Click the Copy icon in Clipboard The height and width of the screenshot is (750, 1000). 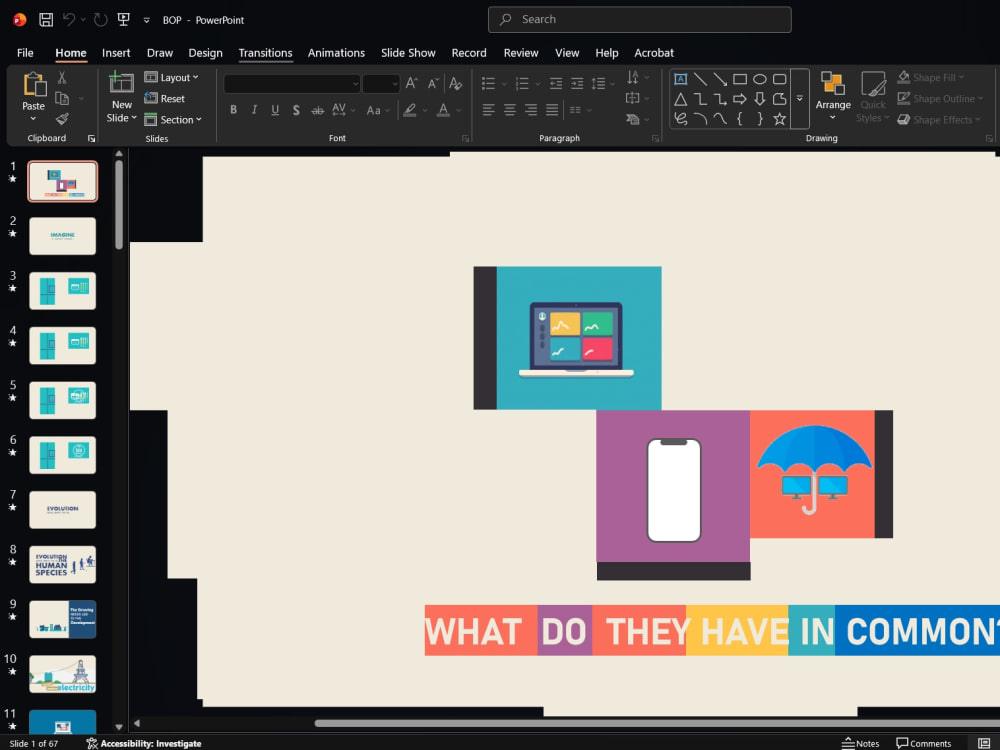pos(62,98)
